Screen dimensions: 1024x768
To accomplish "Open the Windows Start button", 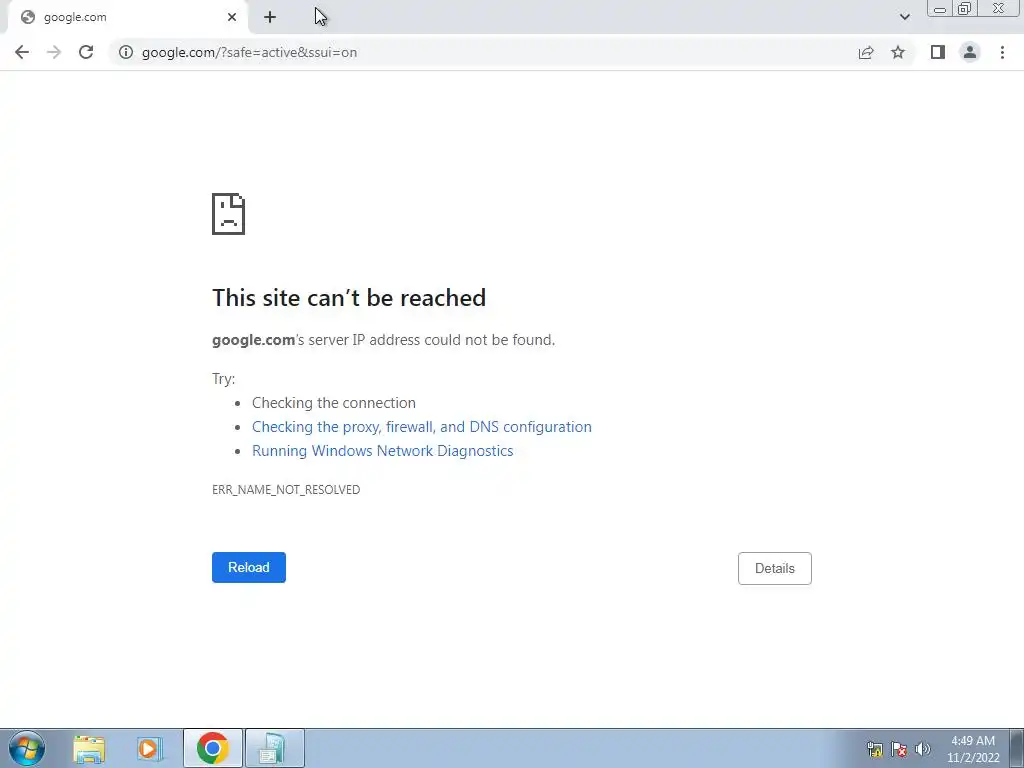I will pyautogui.click(x=27, y=748).
